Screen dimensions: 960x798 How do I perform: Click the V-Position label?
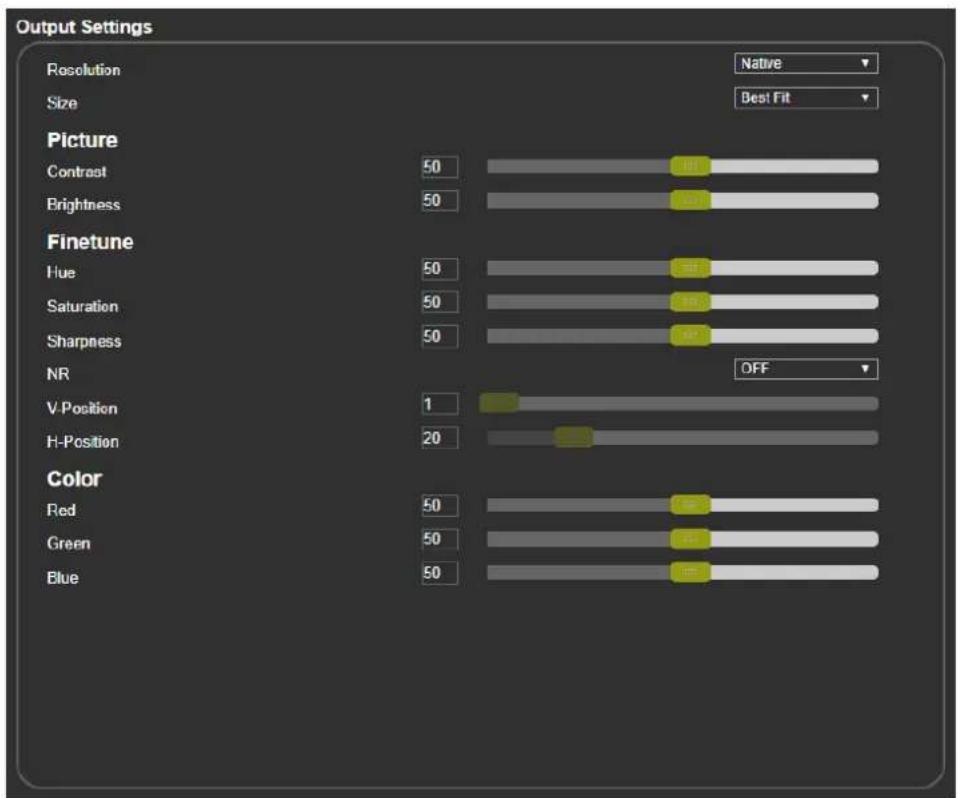point(82,408)
